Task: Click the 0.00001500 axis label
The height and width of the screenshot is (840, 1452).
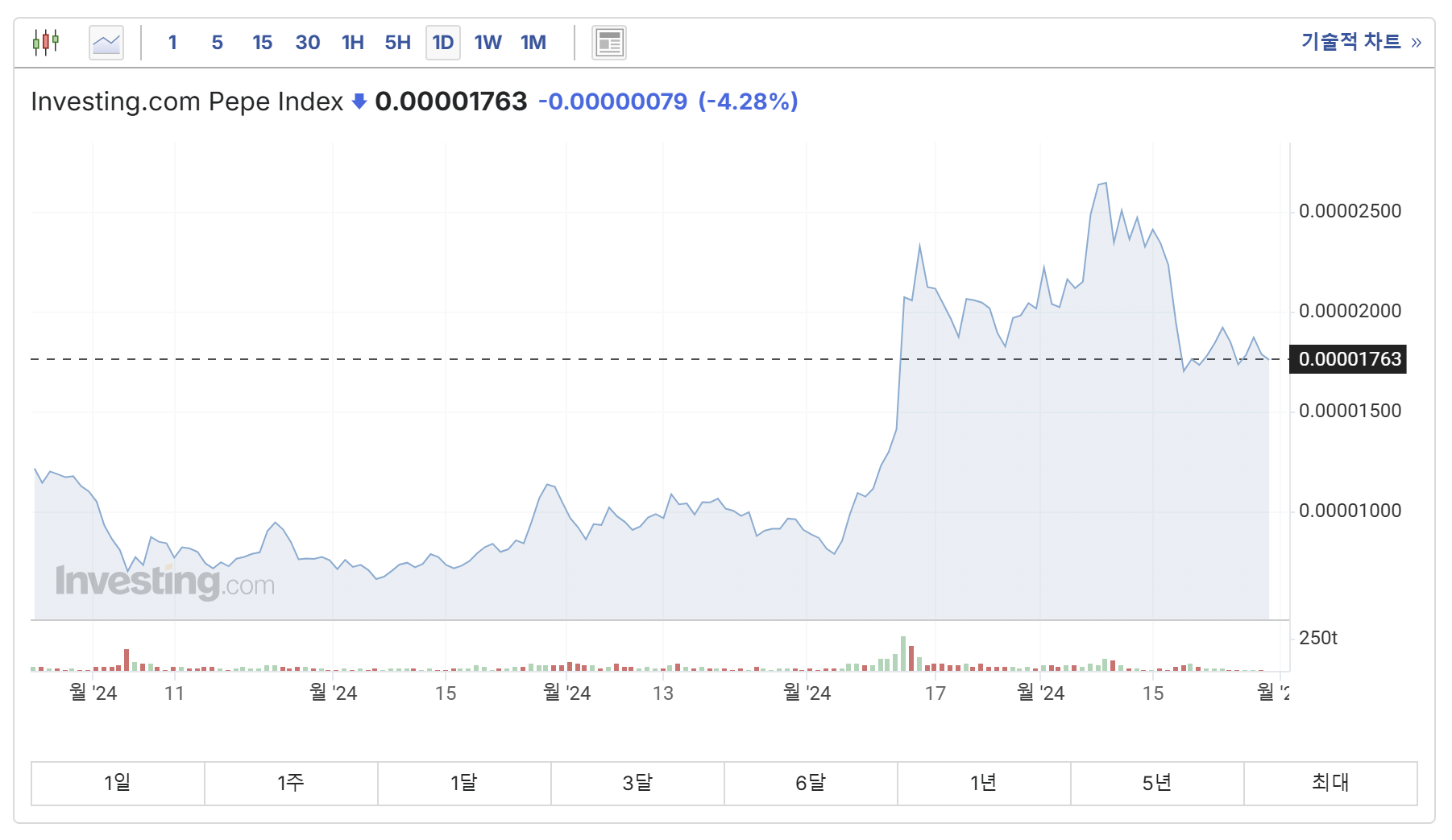Action: (x=1350, y=411)
